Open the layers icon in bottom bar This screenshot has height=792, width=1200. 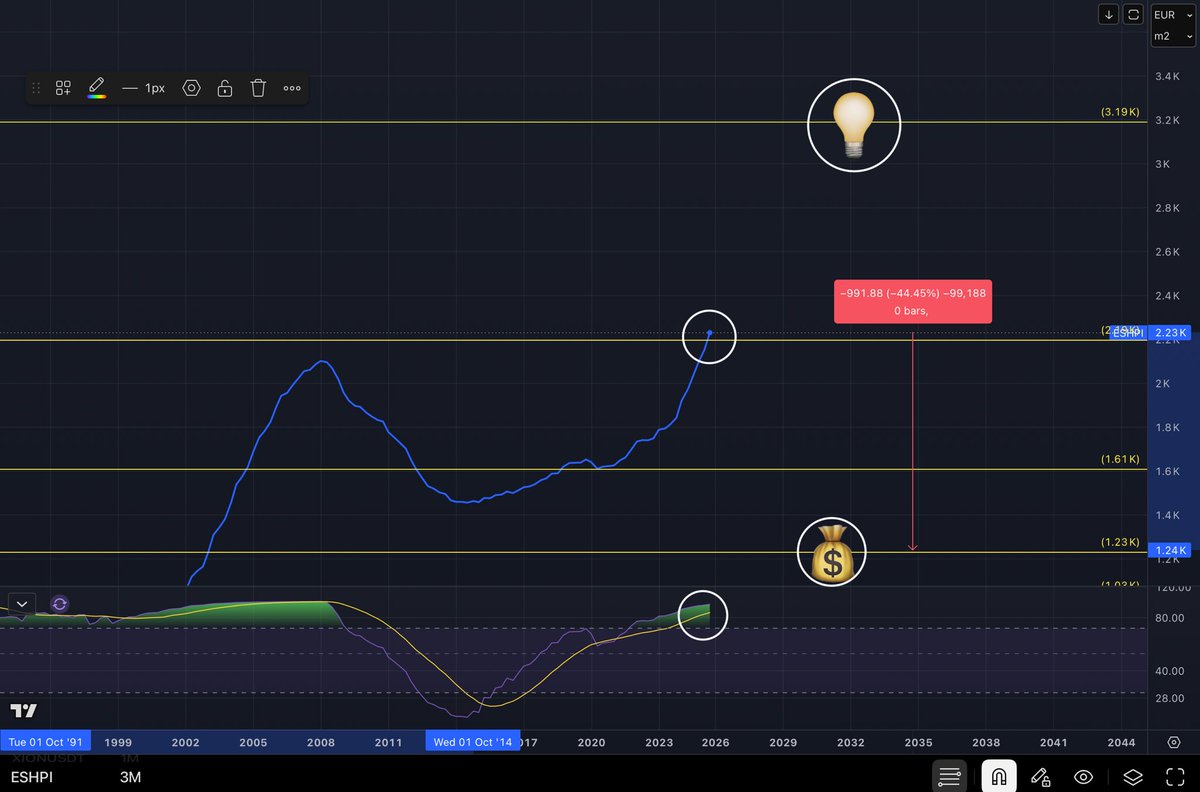coord(1131,776)
